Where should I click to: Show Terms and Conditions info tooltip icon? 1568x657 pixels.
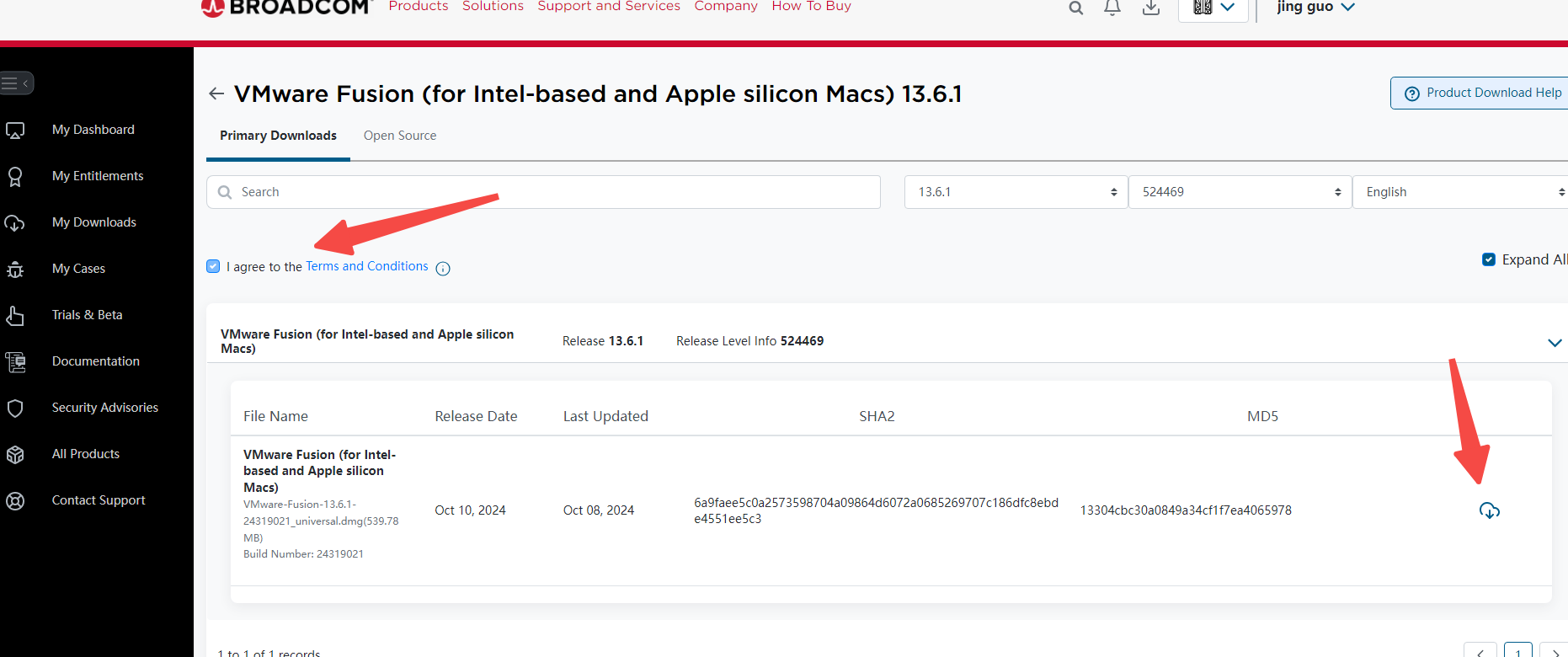(443, 269)
